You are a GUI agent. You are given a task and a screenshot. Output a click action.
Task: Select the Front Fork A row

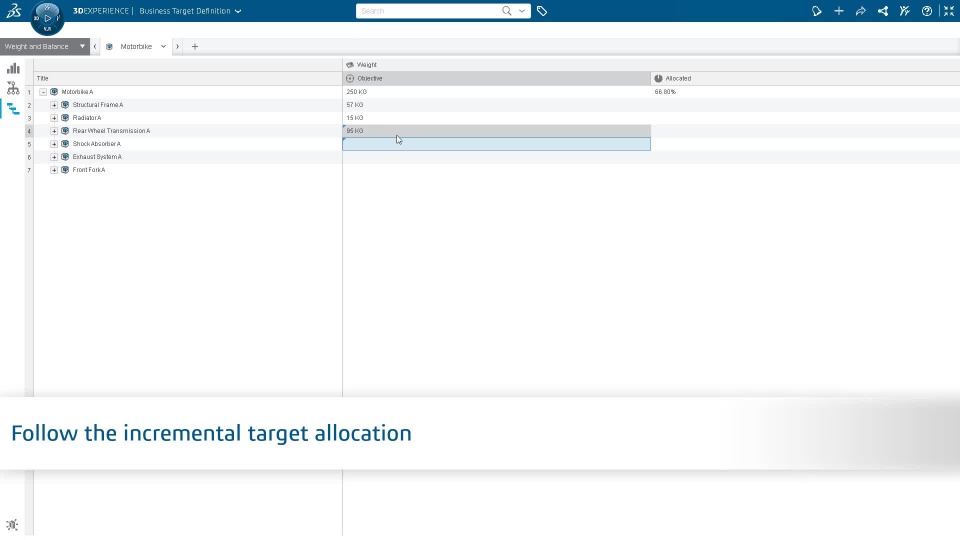88,170
